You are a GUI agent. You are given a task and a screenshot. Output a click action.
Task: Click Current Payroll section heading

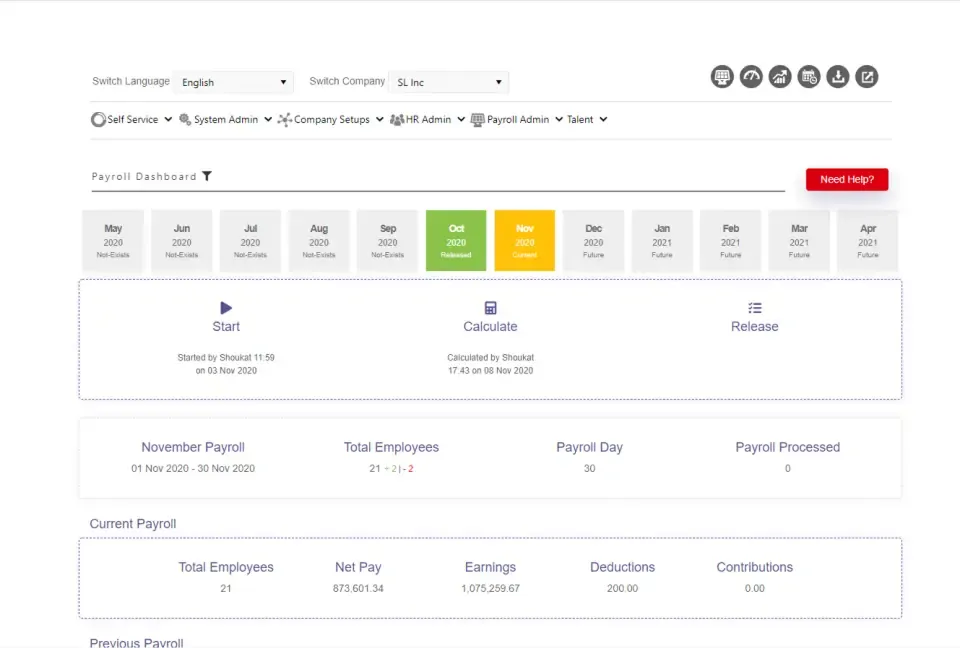coord(133,524)
